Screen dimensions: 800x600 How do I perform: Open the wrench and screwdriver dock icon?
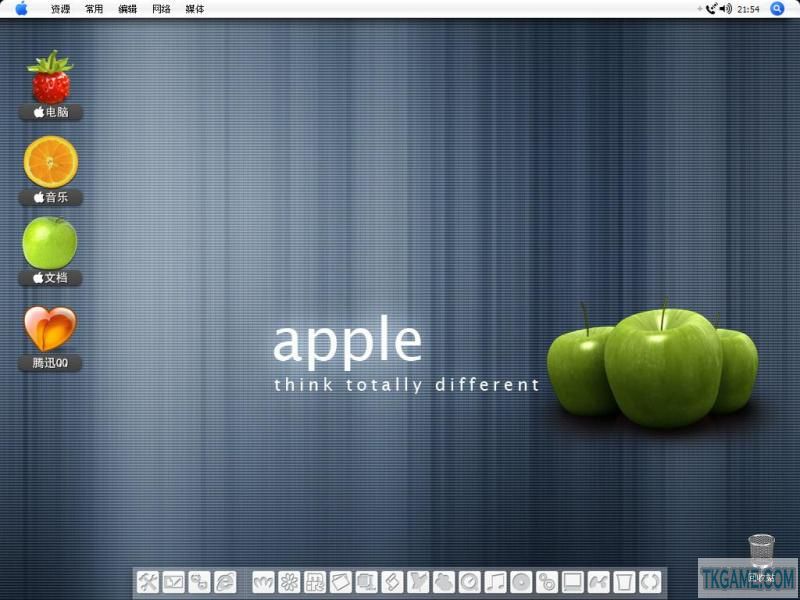(x=148, y=582)
